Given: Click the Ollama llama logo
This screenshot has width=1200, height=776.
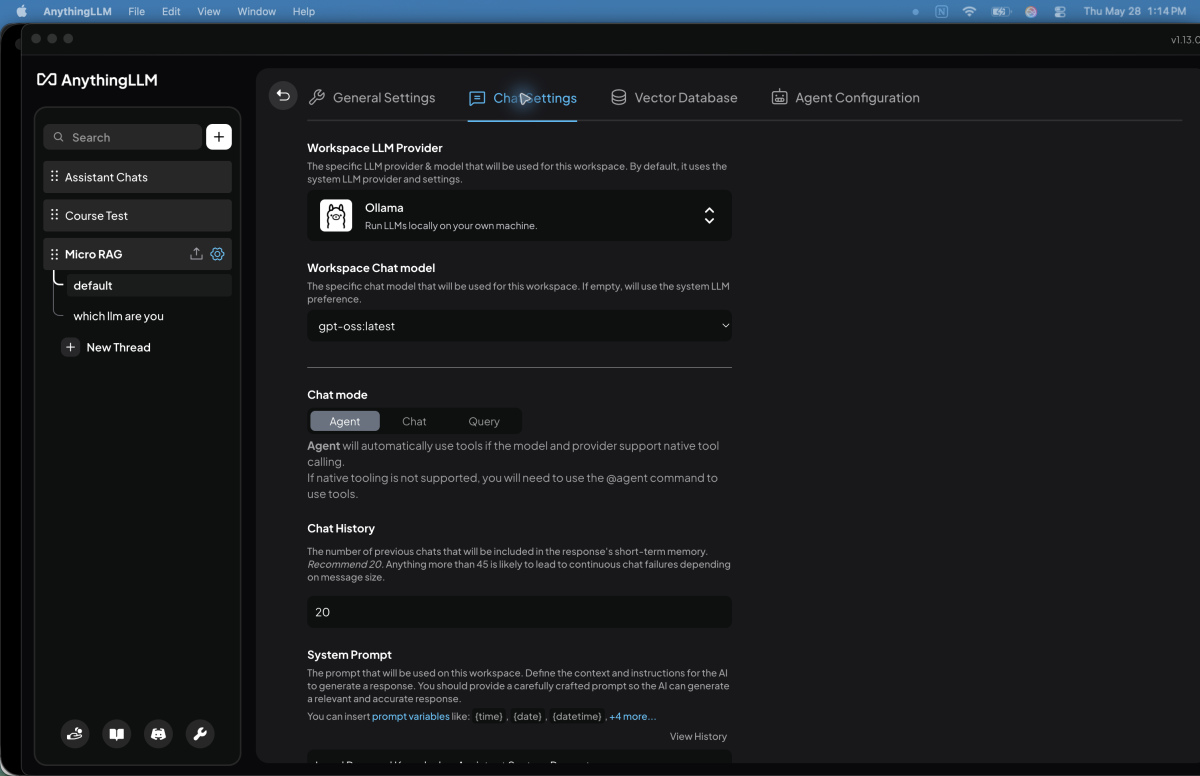Looking at the screenshot, I should point(336,215).
